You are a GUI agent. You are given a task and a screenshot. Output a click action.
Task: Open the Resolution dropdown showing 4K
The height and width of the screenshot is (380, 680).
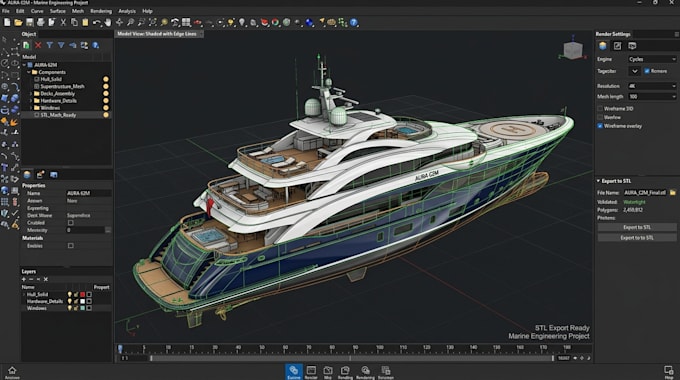(652, 86)
